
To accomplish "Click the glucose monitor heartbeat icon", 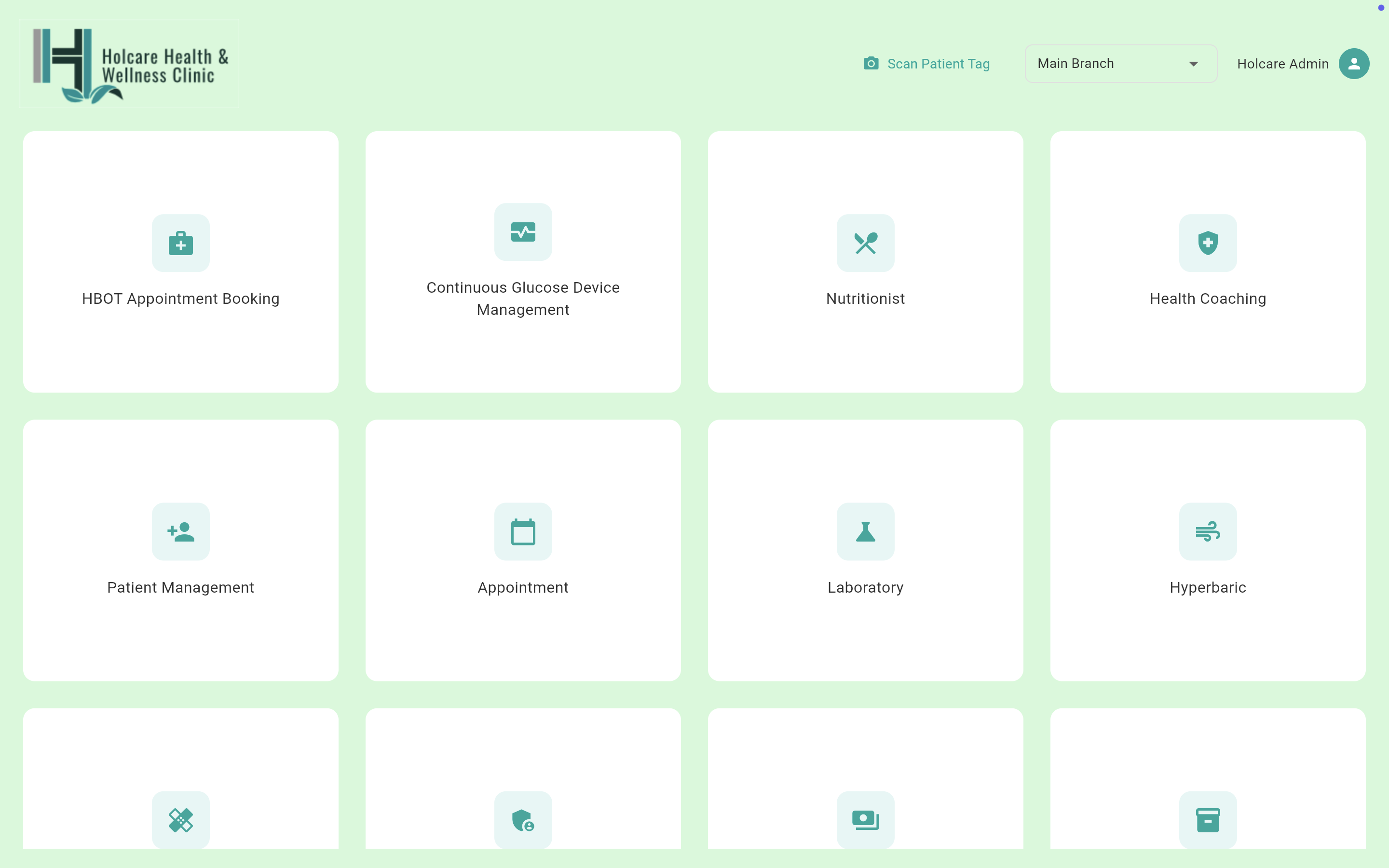I will coord(523,232).
